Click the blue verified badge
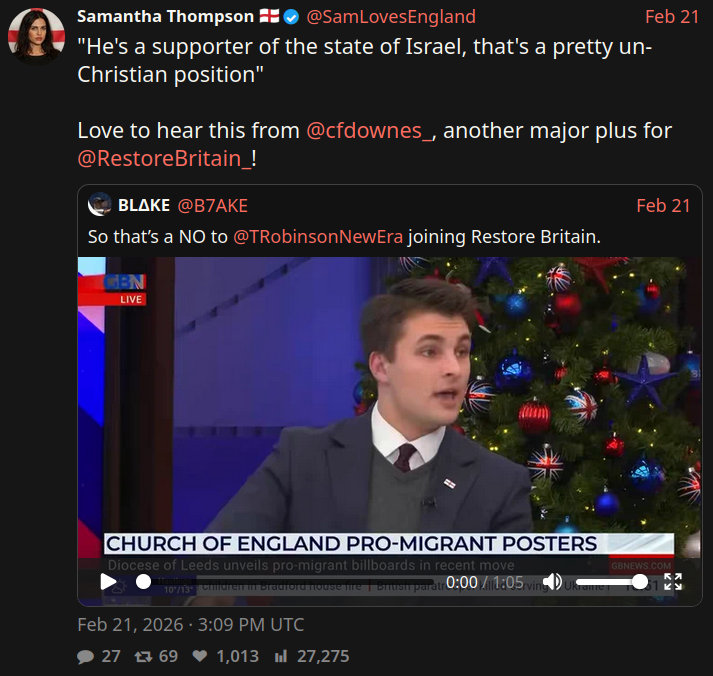Screen dimensions: 713x676 291,17
